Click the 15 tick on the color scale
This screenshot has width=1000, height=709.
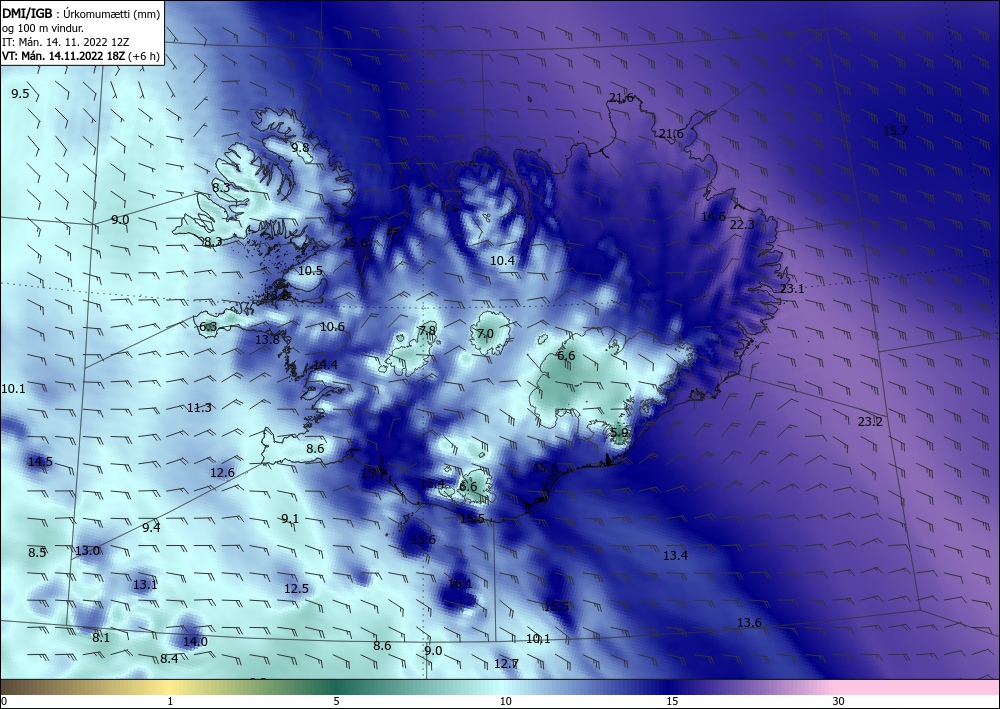(672, 701)
